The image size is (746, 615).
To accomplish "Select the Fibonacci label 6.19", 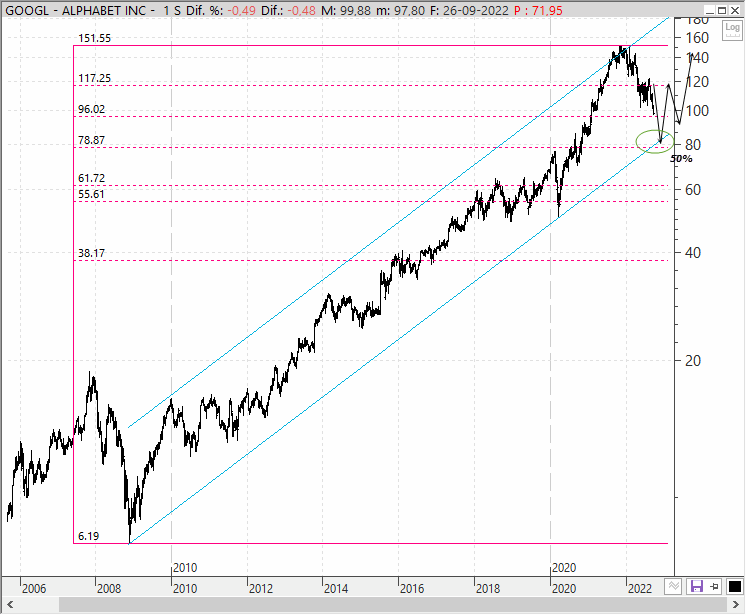I will [88, 536].
